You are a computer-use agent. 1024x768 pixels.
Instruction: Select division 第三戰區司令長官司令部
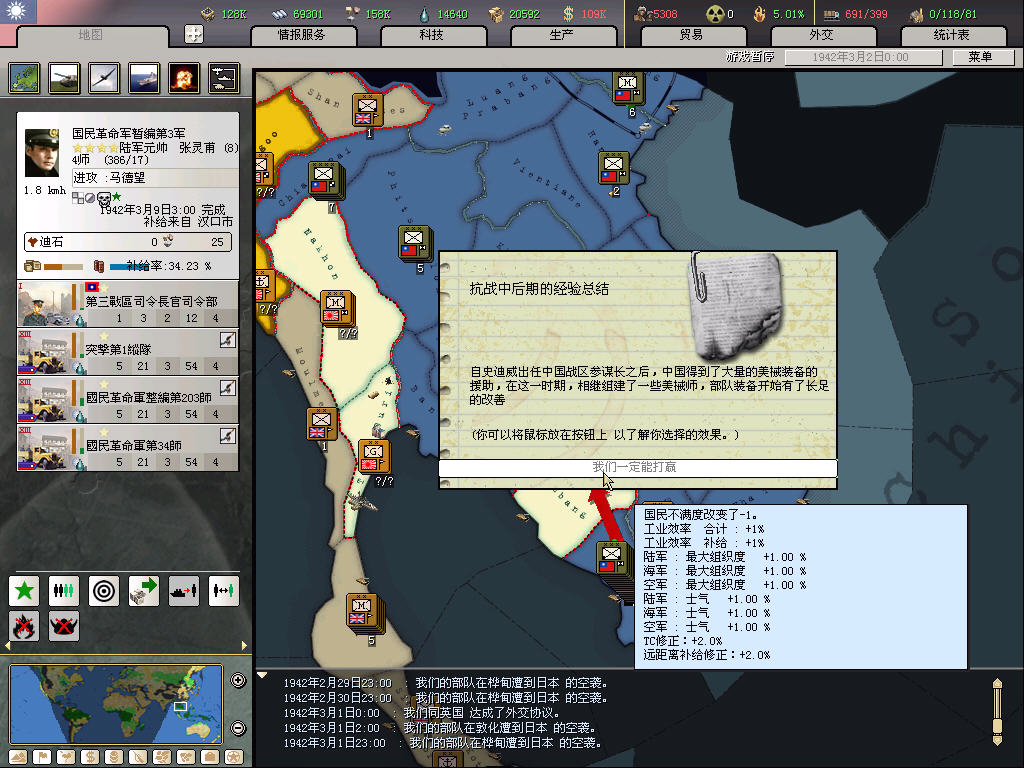(128, 304)
